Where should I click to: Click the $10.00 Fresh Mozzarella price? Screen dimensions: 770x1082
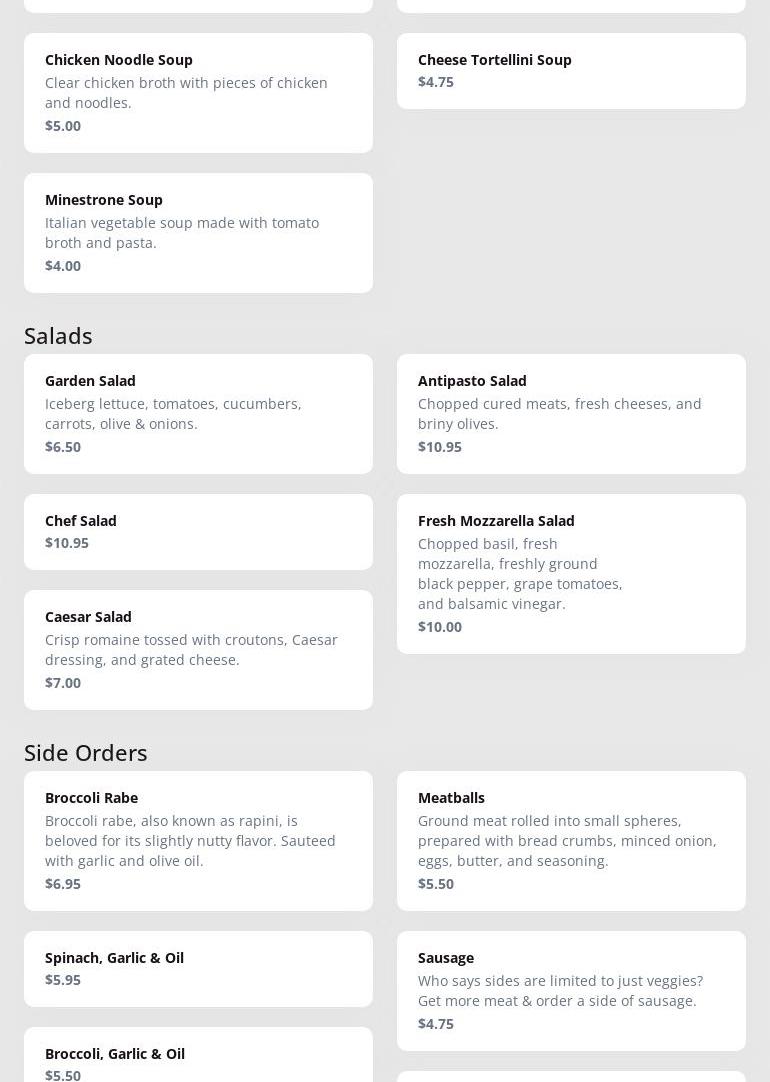click(x=440, y=627)
